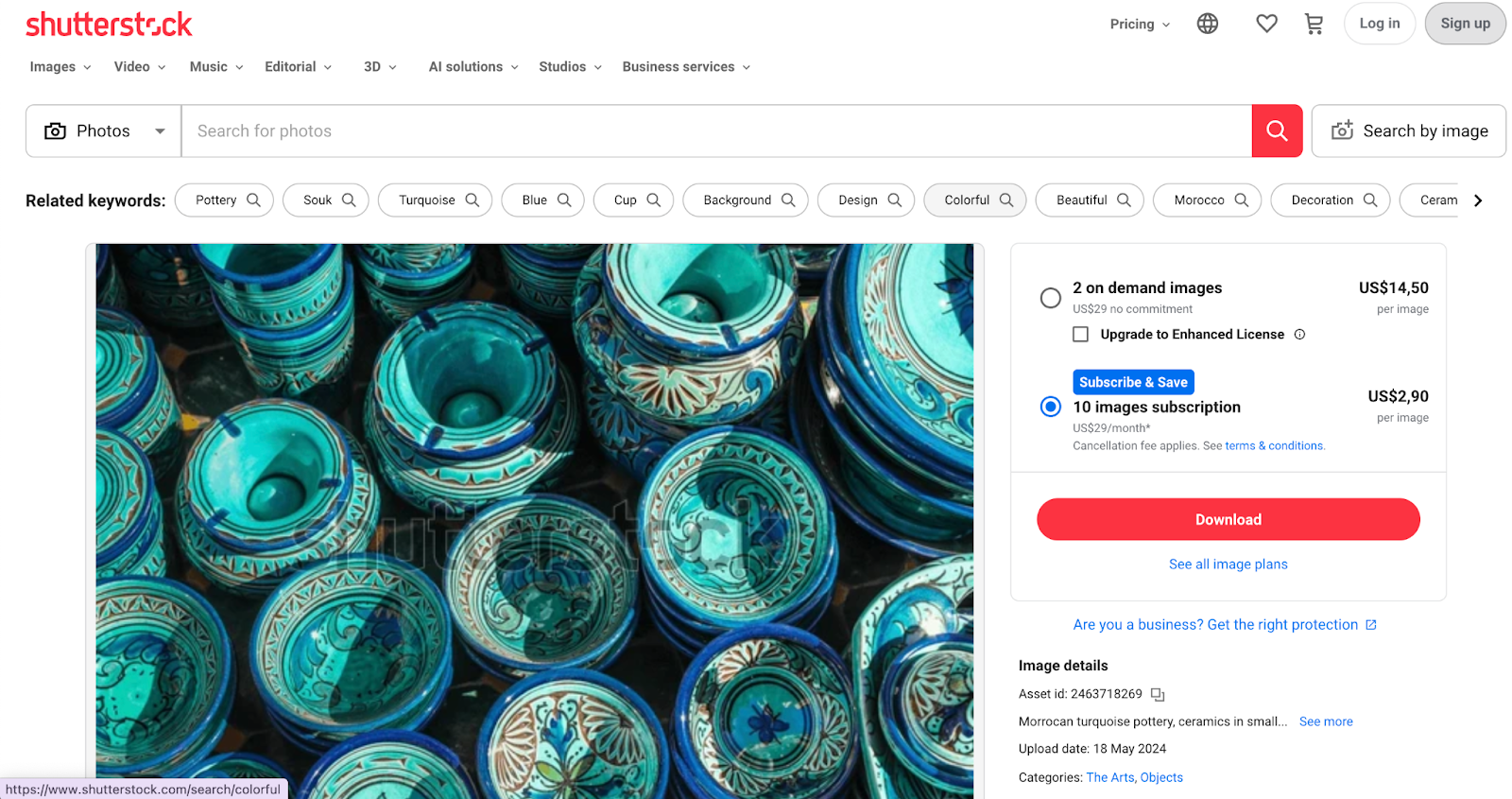Click the magnifier icon in Beautiful keyword

1124,200
